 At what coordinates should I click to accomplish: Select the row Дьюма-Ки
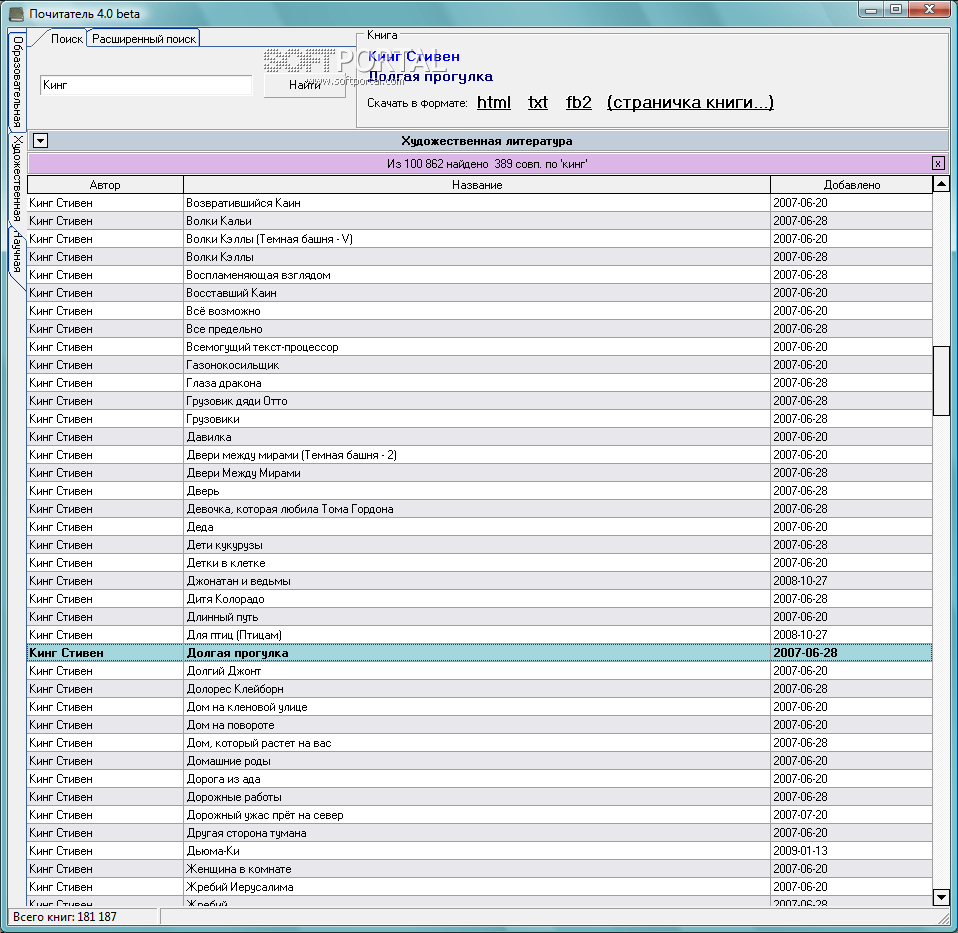pyautogui.click(x=480, y=852)
